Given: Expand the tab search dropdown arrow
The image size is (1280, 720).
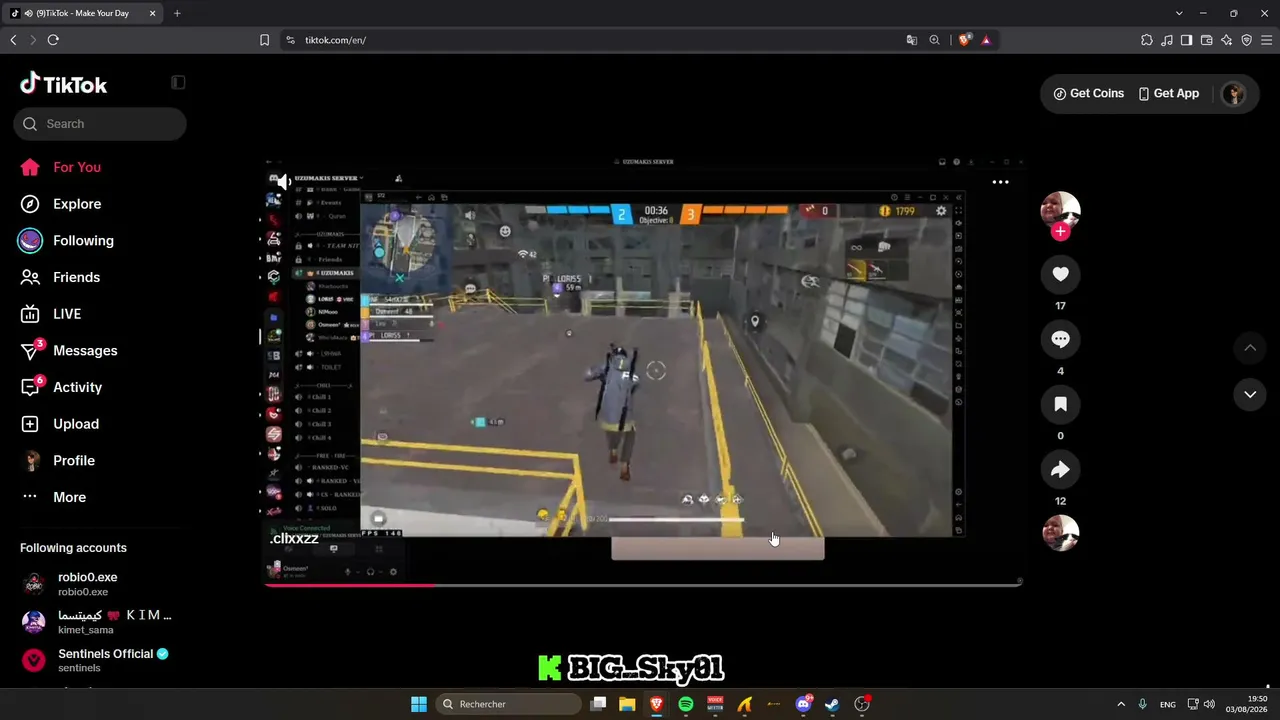Looking at the screenshot, I should pos(1179,13).
